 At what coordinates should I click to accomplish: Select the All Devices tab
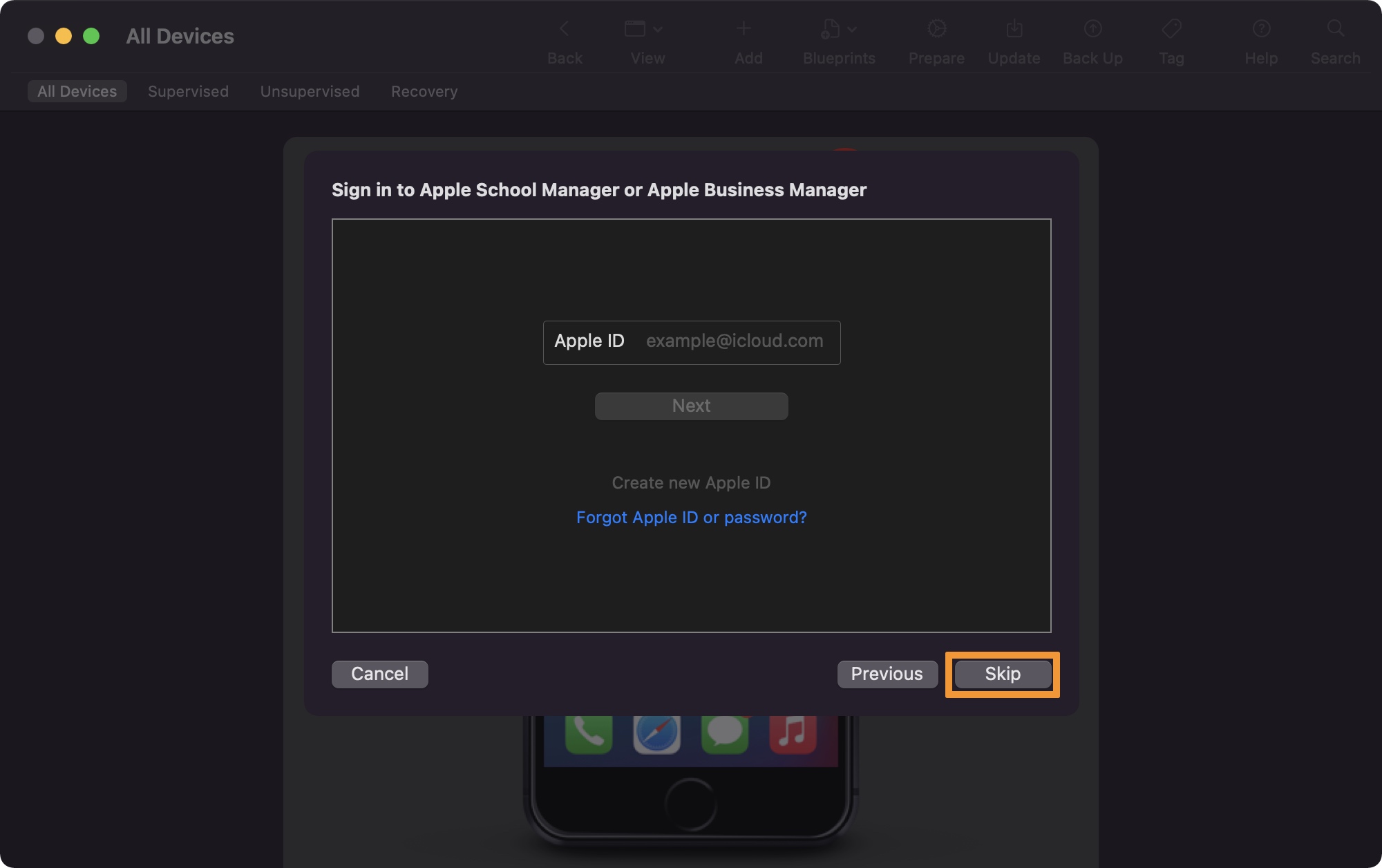(77, 91)
